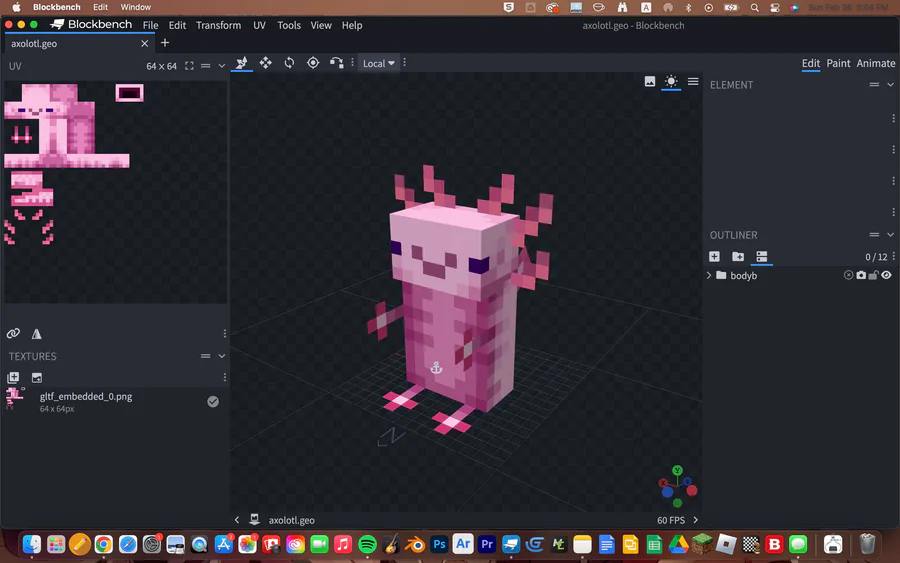Collapse the Outliner panel
This screenshot has height=563, width=900.
click(890, 235)
